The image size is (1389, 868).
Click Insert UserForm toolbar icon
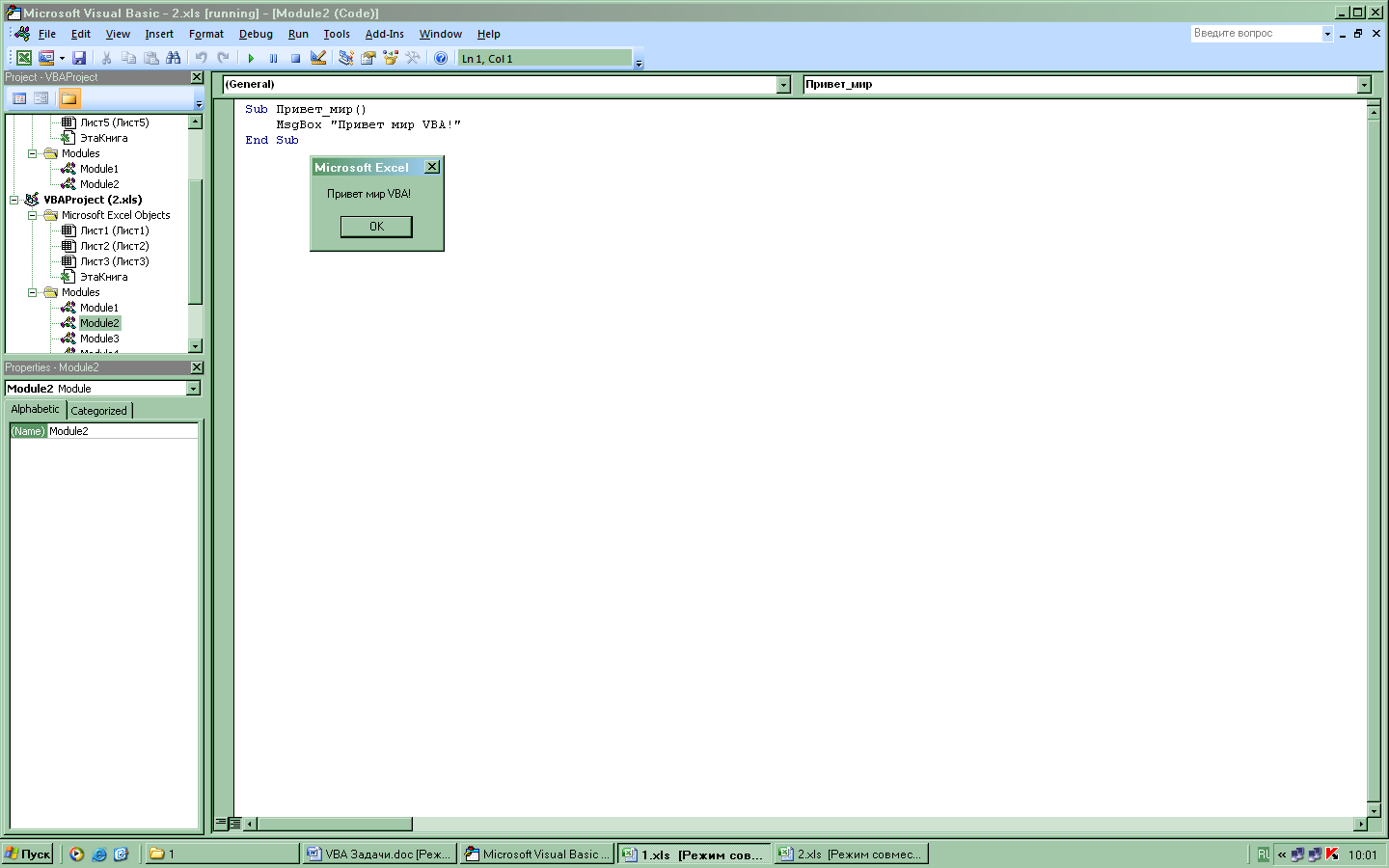click(x=45, y=58)
